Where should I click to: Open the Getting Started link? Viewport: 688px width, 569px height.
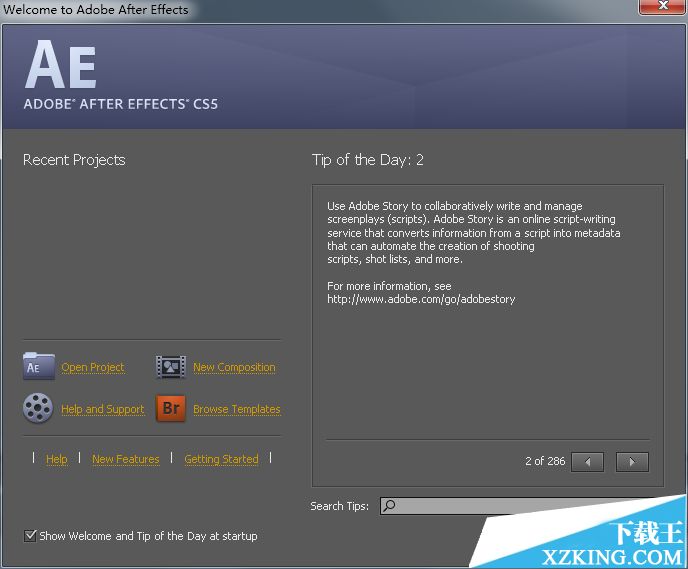(221, 459)
